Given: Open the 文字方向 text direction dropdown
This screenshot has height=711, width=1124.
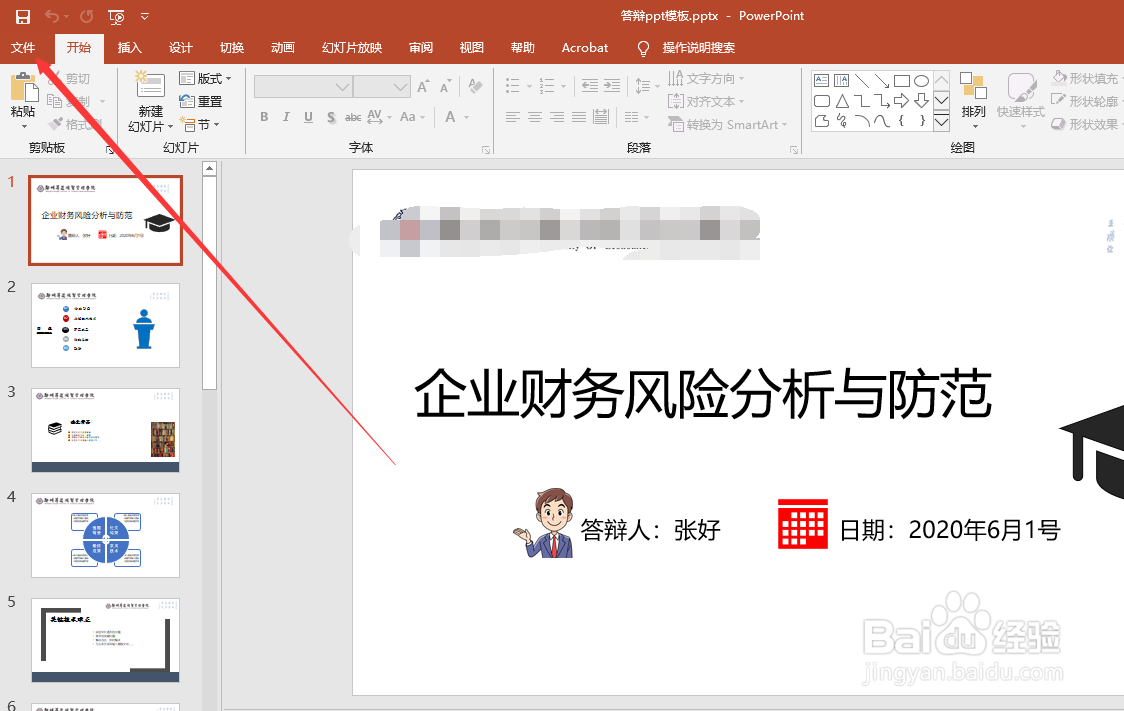Looking at the screenshot, I should [706, 78].
